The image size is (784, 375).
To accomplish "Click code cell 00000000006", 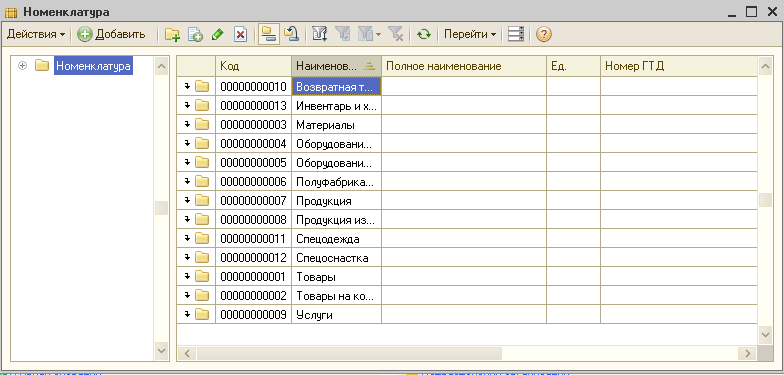I will [254, 182].
